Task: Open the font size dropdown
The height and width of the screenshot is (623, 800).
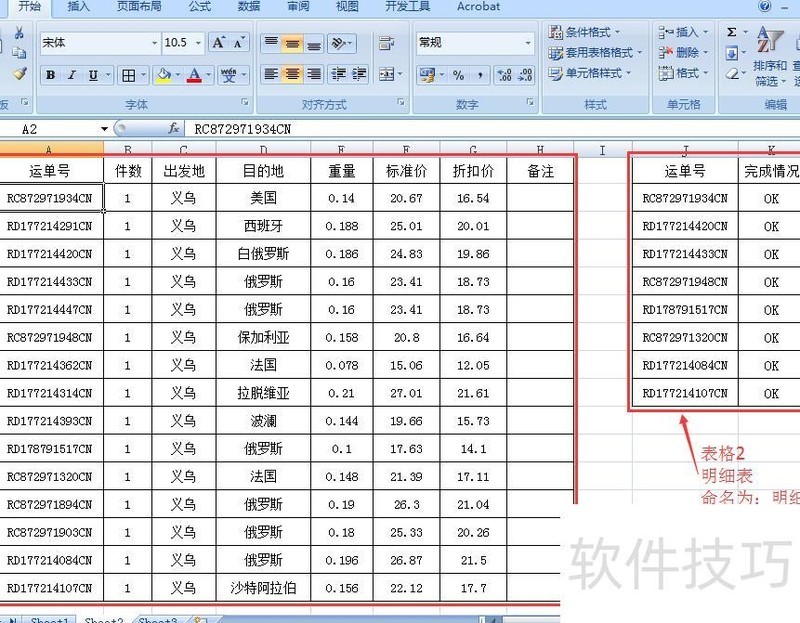Action: [x=196, y=43]
